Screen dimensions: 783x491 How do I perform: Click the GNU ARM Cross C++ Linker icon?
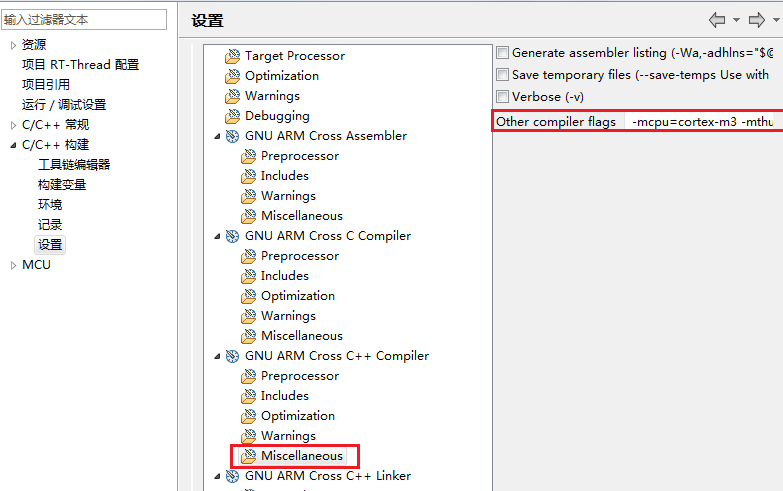pyautogui.click(x=233, y=476)
